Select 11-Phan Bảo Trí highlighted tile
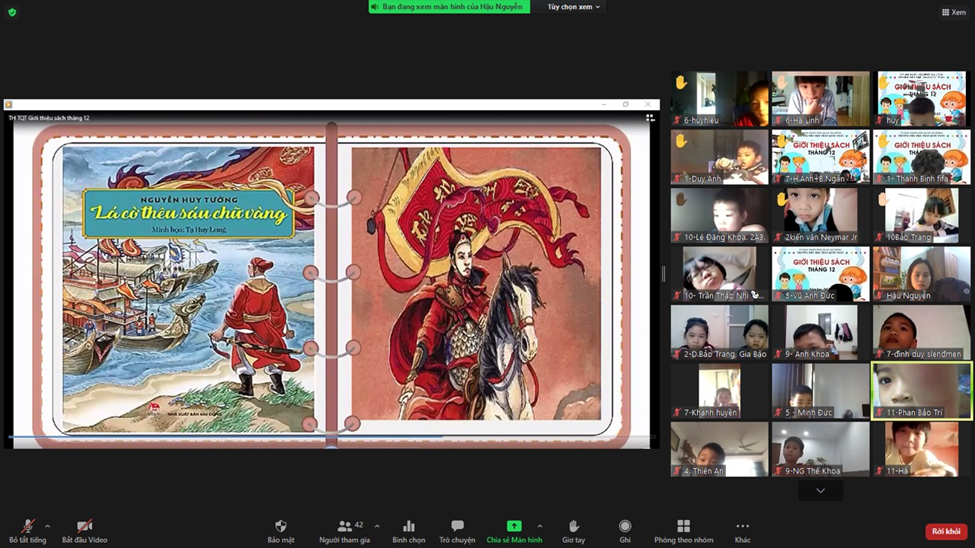This screenshot has width=975, height=548. 922,391
